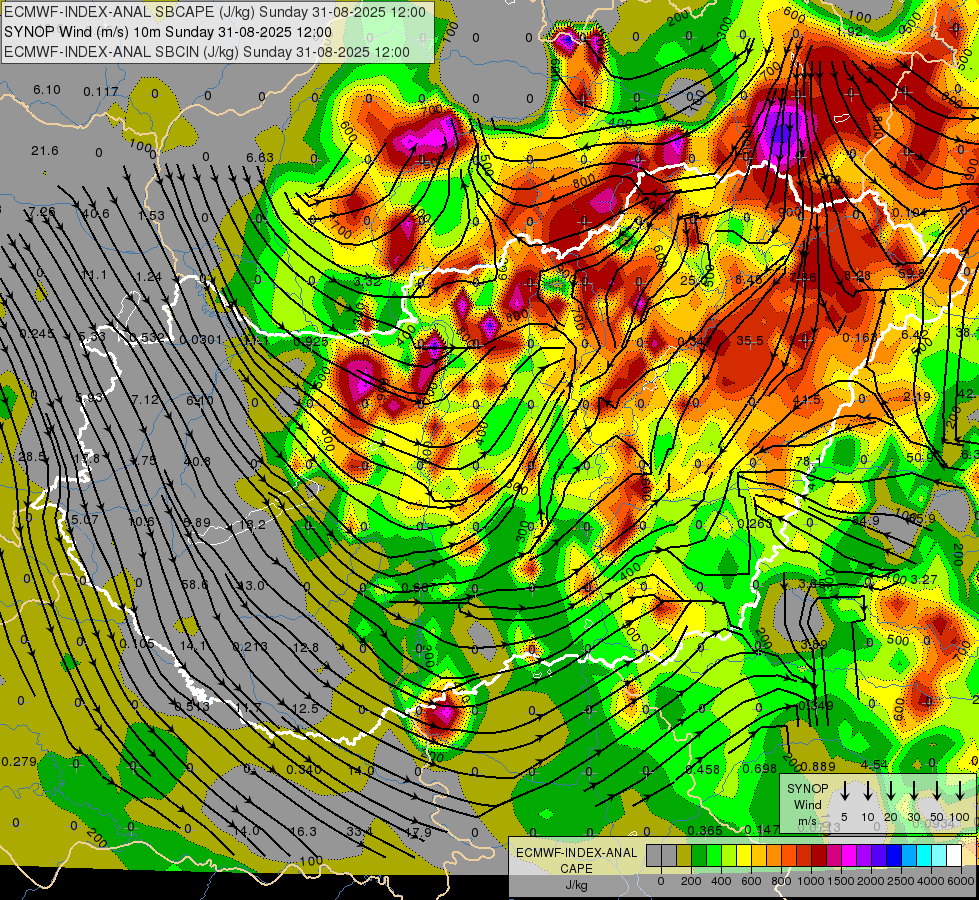Click the 8.45 value on the map
The height and width of the screenshot is (900, 979).
coord(748,279)
